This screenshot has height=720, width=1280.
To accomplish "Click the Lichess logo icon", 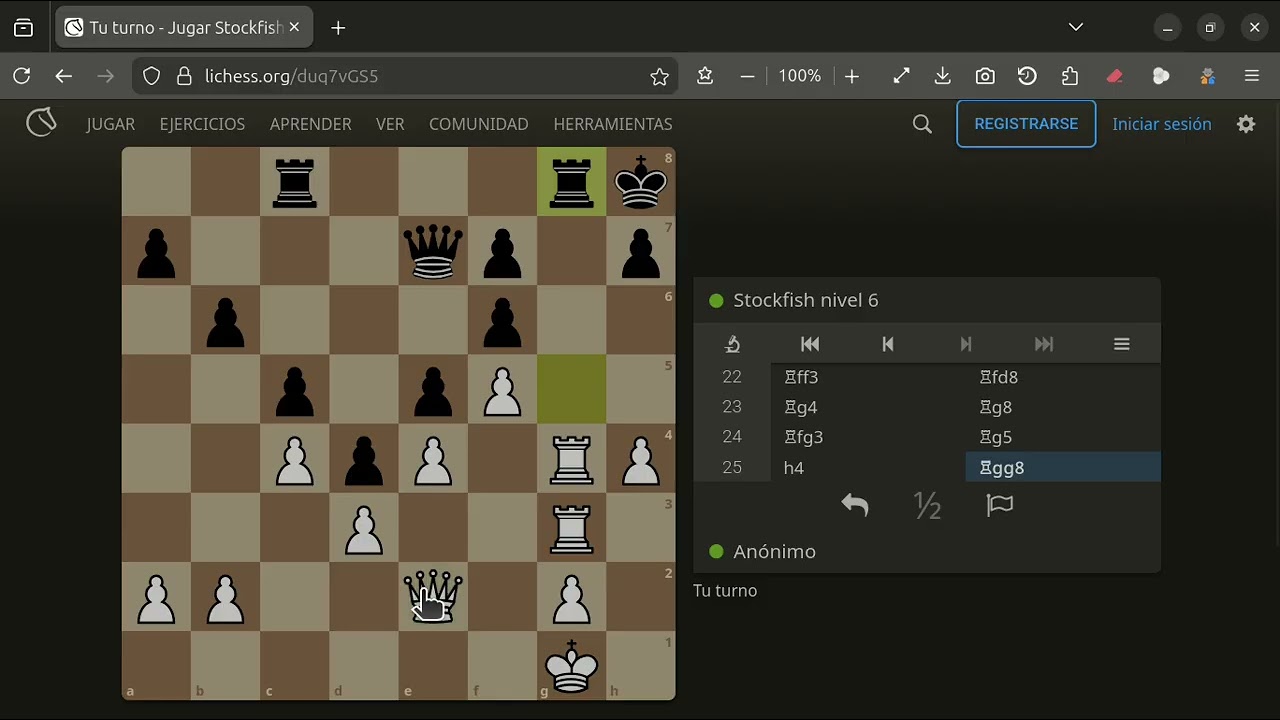I will (x=41, y=123).
